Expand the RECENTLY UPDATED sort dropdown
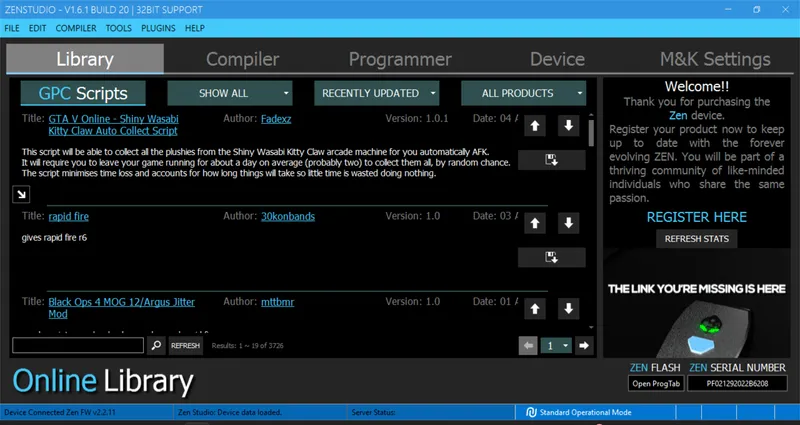The height and width of the screenshot is (425, 800). [377, 93]
